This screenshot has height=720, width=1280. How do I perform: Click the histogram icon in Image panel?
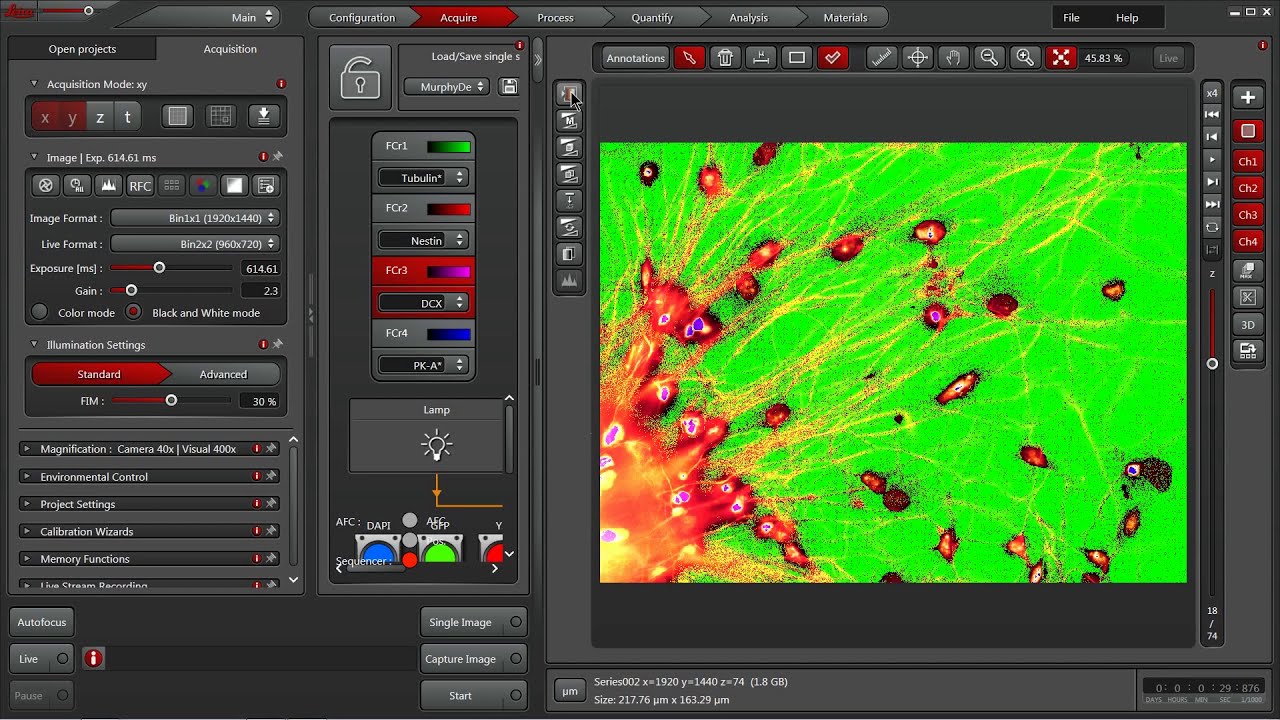point(108,185)
